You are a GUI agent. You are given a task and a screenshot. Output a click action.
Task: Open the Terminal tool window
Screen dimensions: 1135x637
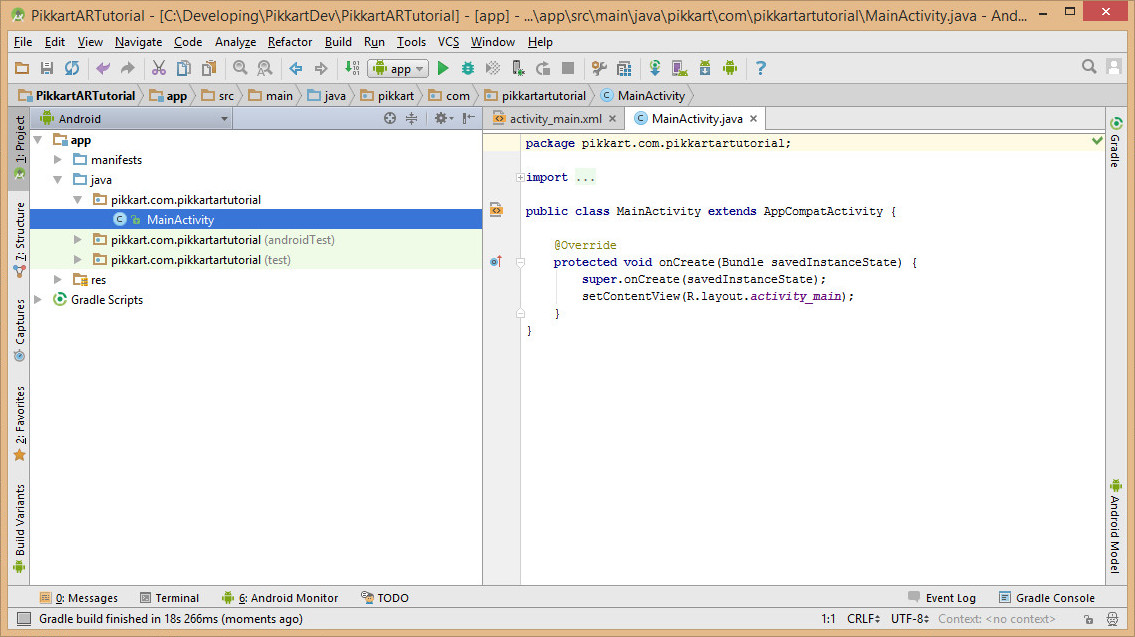pos(169,598)
